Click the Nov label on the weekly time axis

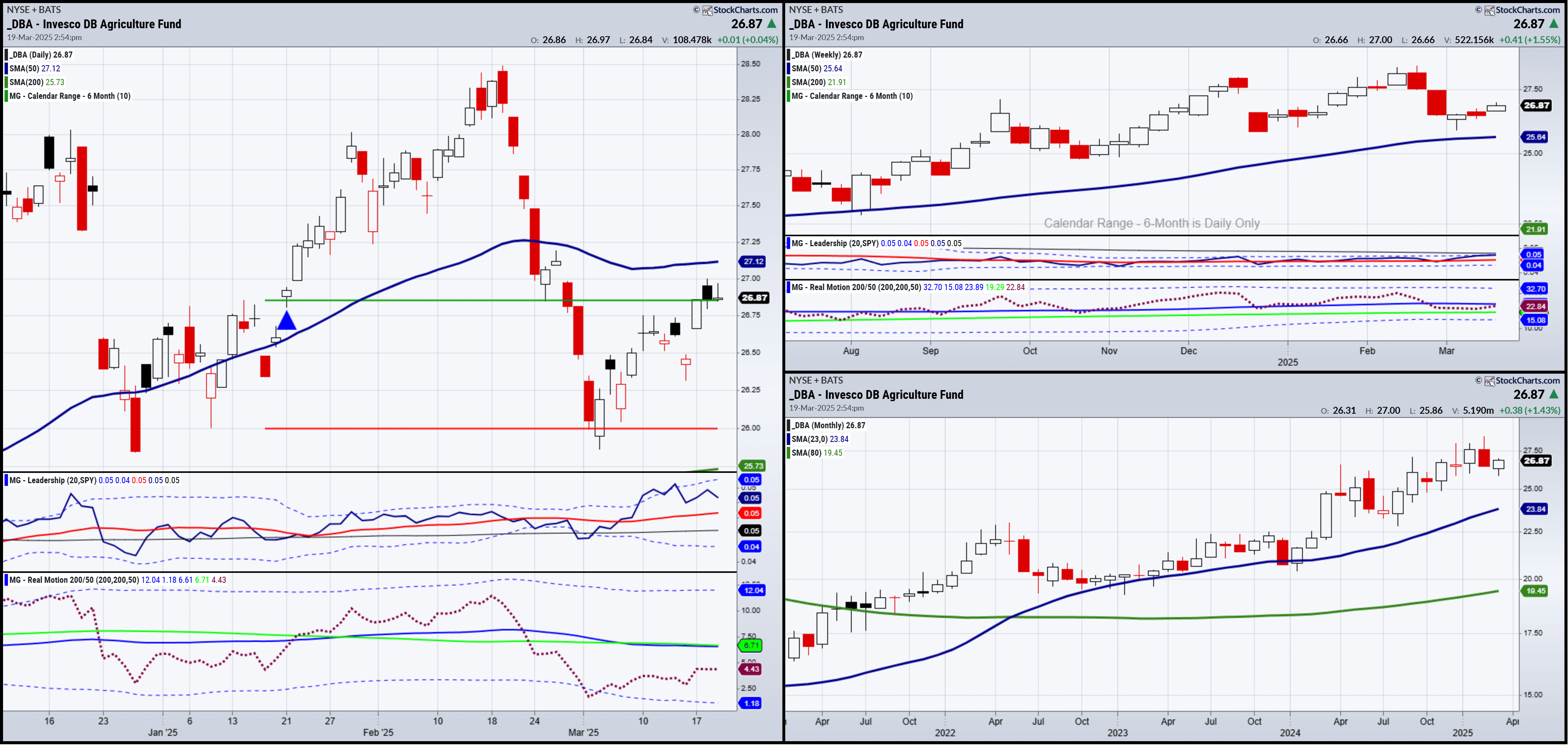[x=1109, y=351]
